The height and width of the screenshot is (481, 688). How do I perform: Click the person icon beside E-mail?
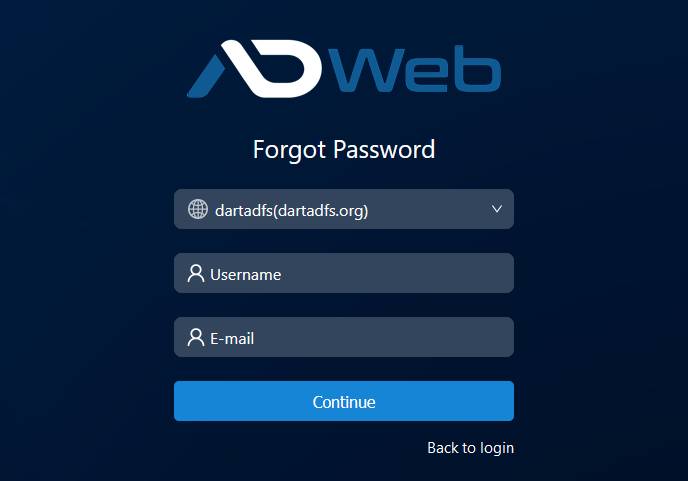[196, 337]
